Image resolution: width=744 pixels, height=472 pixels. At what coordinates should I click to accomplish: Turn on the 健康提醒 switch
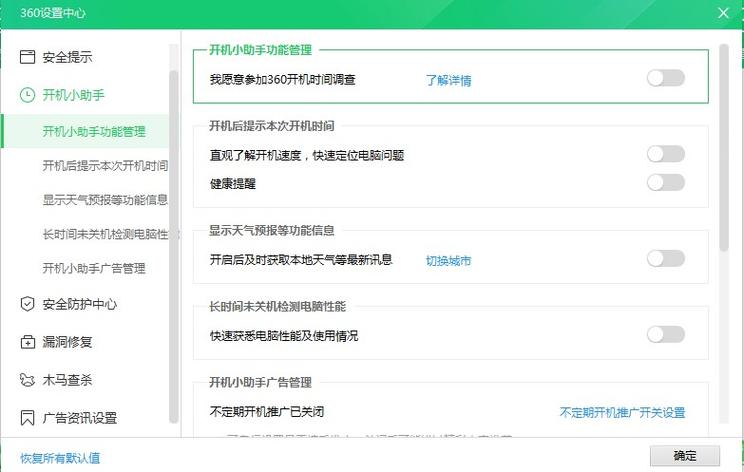(x=666, y=183)
